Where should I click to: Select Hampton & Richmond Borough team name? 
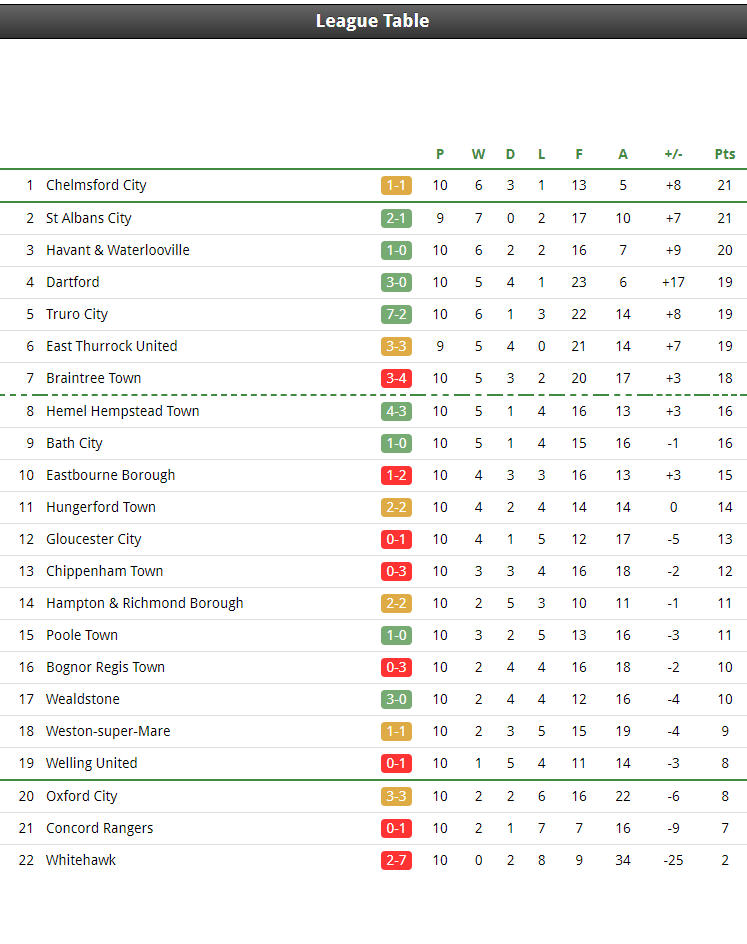click(145, 603)
